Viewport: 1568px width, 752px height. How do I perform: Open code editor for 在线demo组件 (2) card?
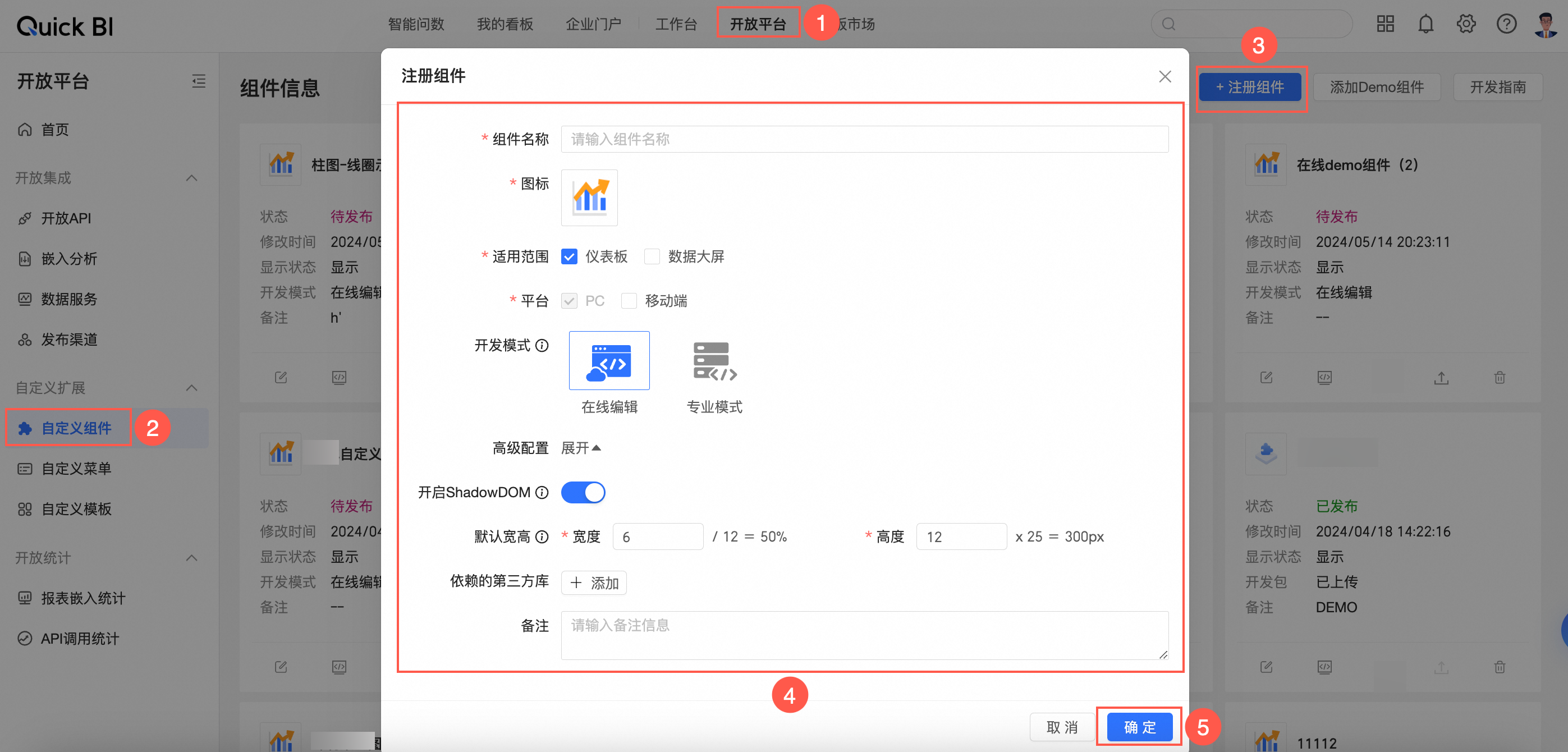click(x=1324, y=377)
